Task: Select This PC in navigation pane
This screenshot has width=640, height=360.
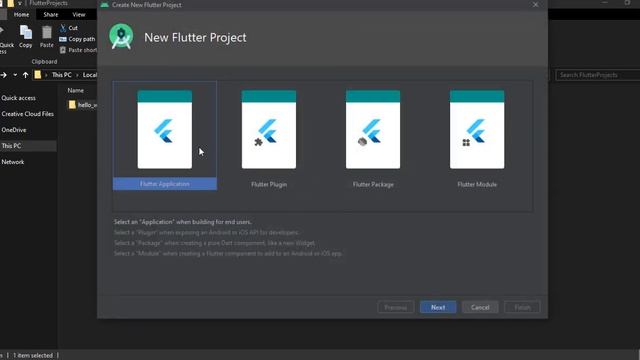Action: pos(11,146)
